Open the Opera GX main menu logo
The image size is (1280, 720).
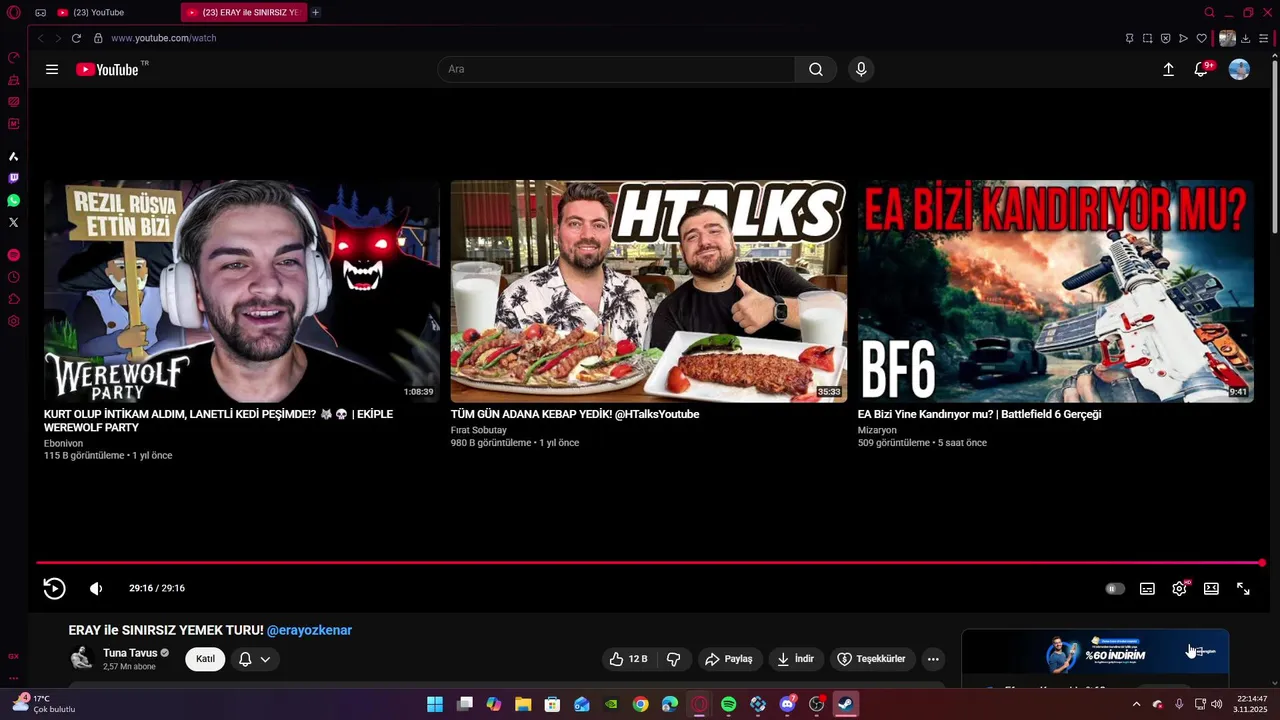(x=13, y=12)
